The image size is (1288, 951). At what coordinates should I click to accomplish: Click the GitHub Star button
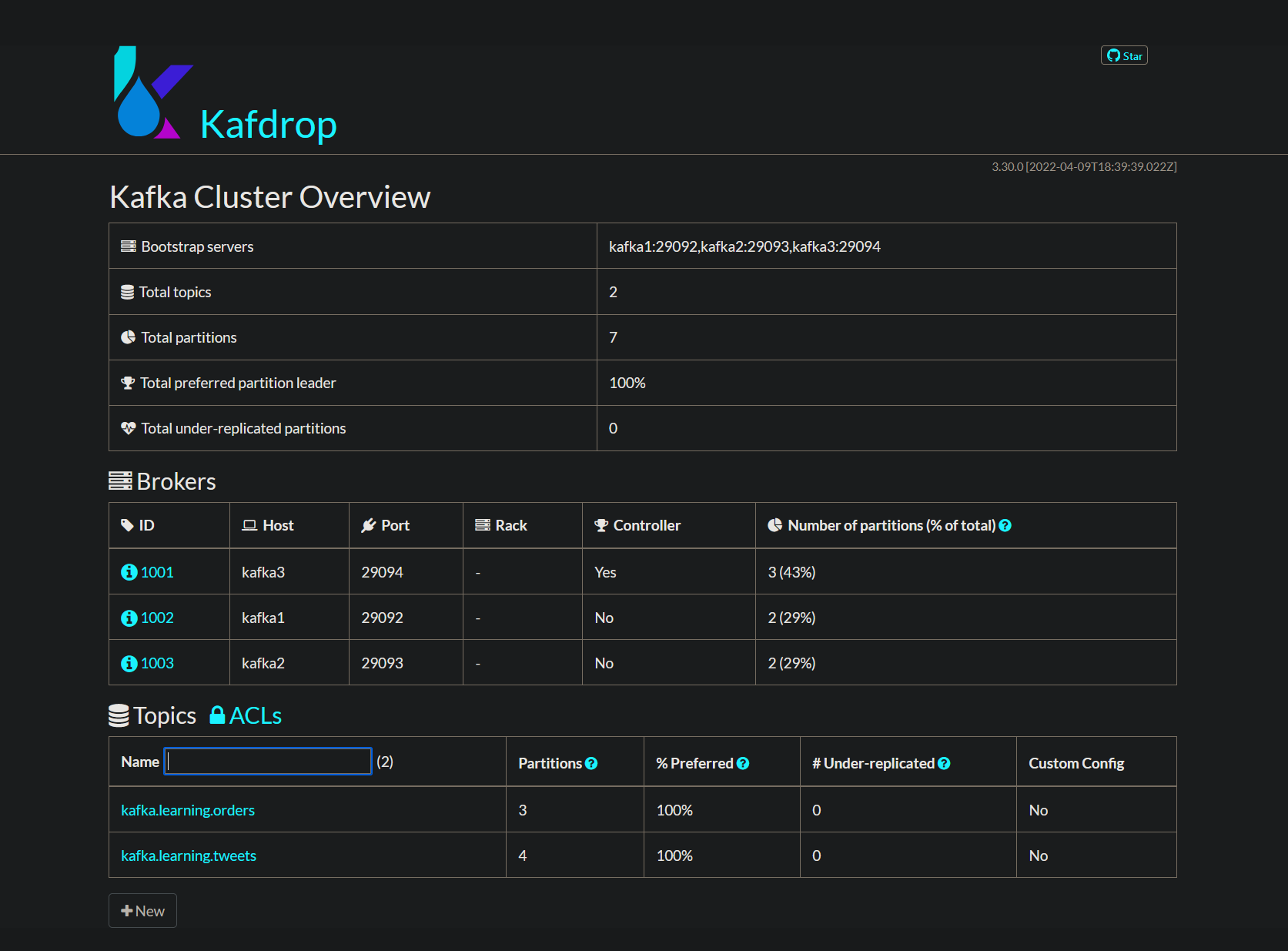1124,55
